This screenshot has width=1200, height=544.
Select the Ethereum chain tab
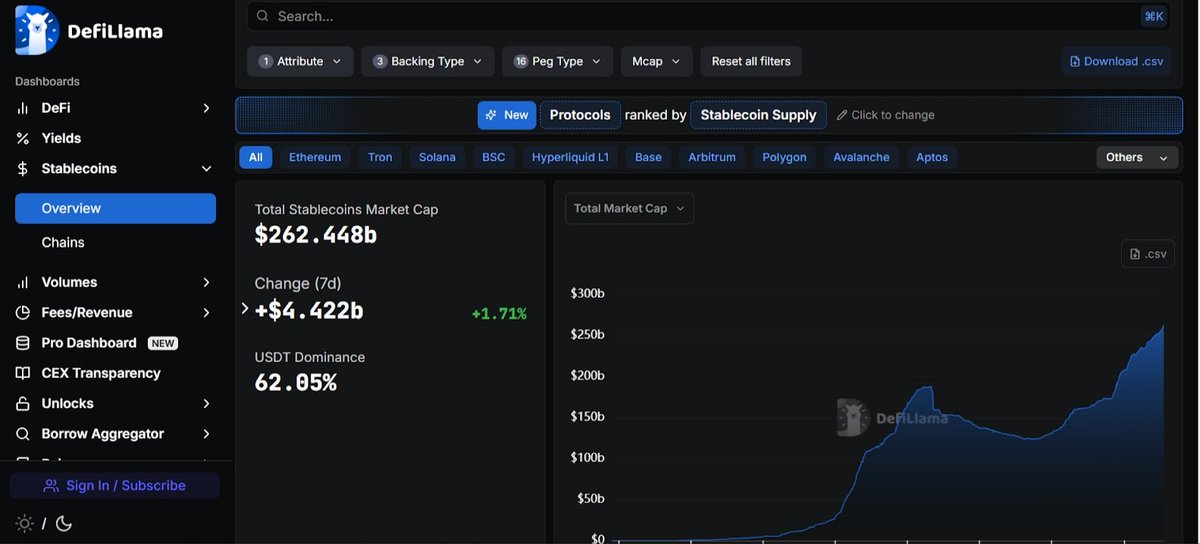pyautogui.click(x=315, y=157)
